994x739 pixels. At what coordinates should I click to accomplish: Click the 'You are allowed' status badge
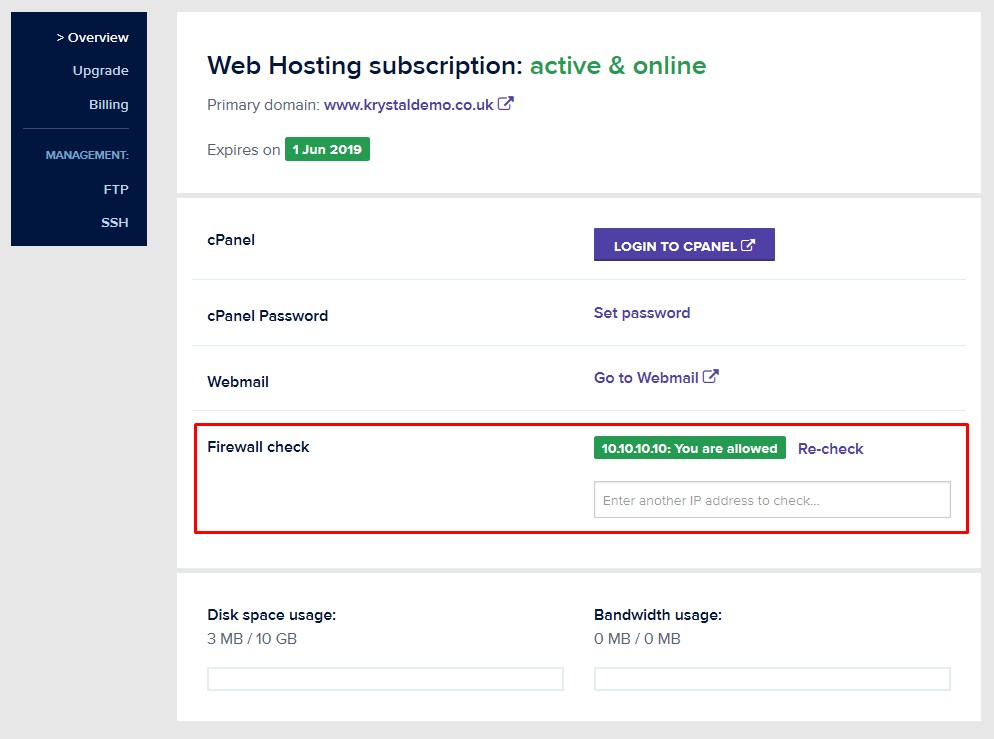point(690,448)
